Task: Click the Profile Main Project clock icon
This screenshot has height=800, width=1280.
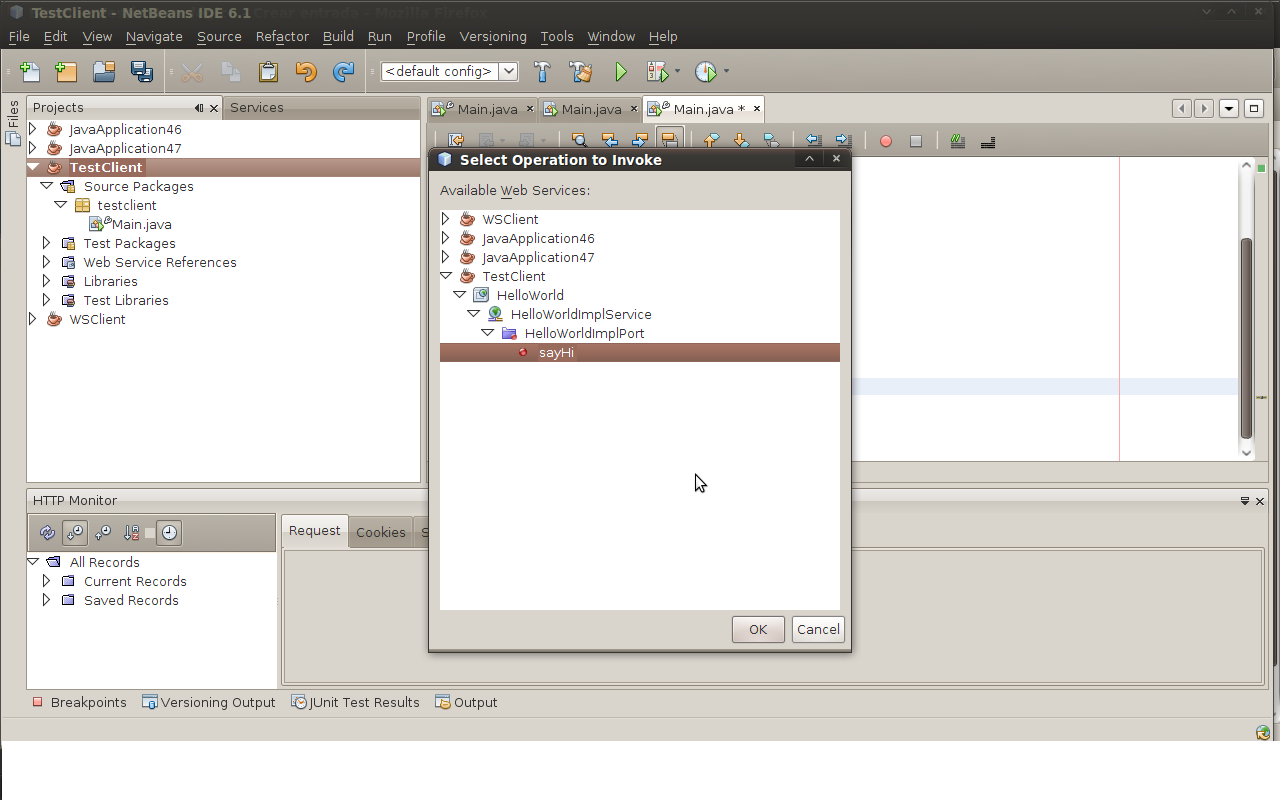Action: (x=706, y=72)
